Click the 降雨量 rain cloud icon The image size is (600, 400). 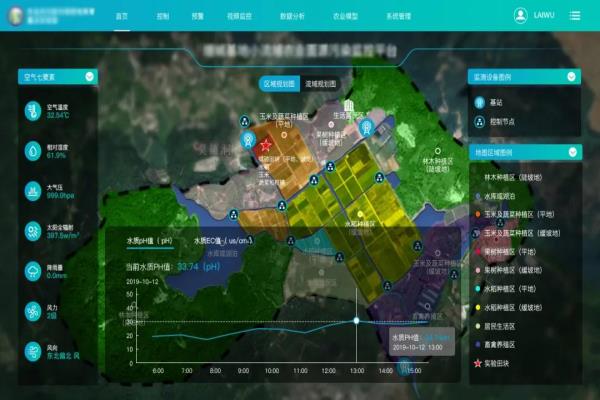(x=33, y=271)
